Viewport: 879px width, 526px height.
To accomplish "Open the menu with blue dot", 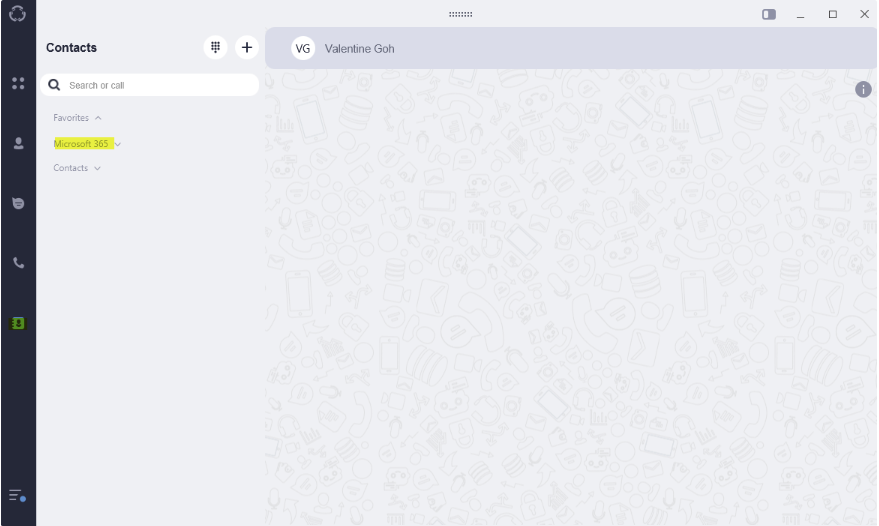I will [17, 495].
